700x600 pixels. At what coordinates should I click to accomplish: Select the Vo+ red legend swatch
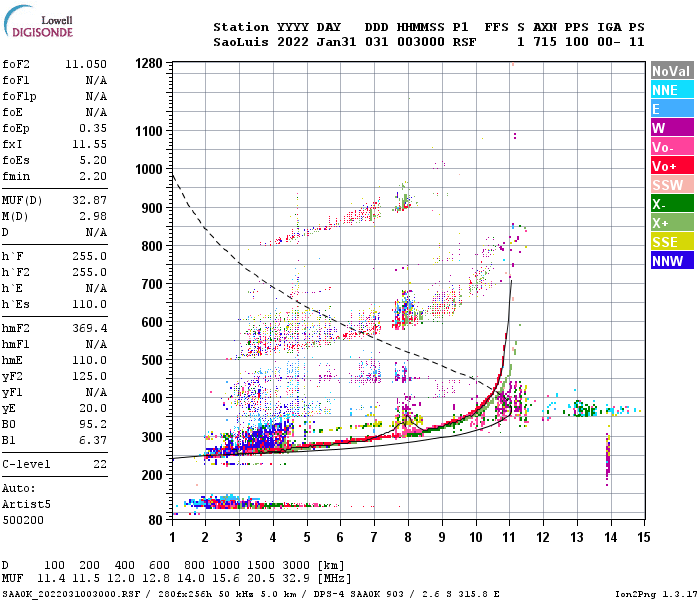(x=672, y=166)
